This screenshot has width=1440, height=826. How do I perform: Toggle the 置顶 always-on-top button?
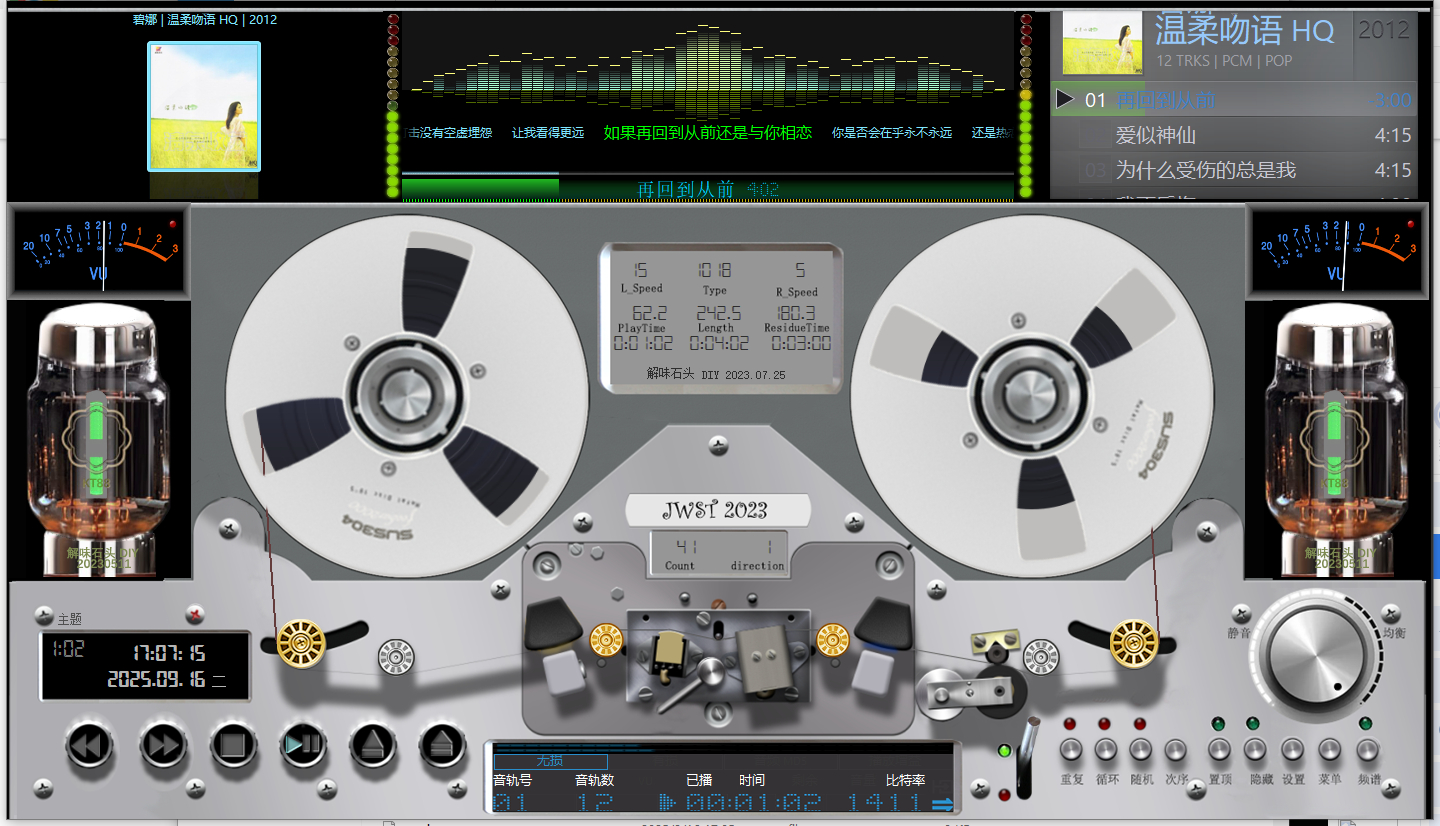pyautogui.click(x=1220, y=750)
